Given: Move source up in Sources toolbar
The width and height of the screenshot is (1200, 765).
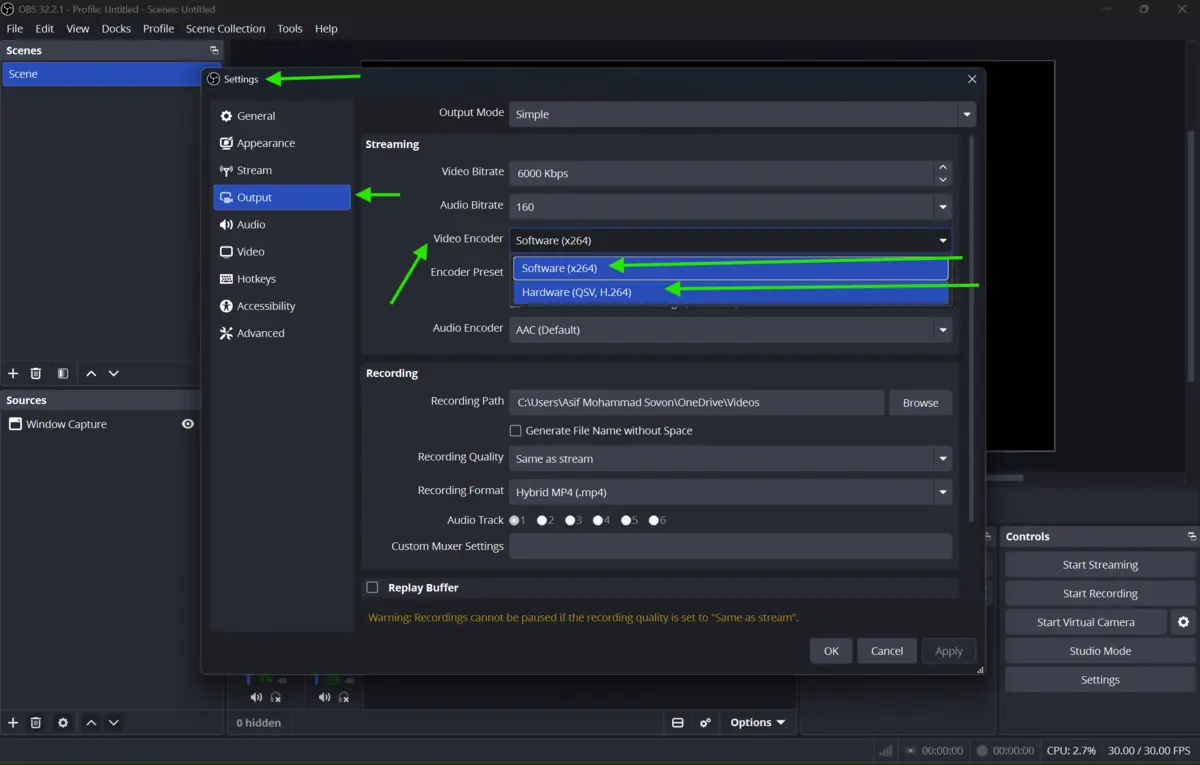Looking at the screenshot, I should tap(91, 722).
